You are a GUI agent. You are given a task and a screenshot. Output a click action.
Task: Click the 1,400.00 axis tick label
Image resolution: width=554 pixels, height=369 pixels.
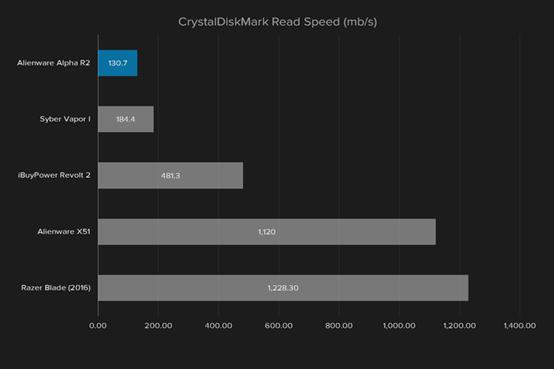[520, 326]
